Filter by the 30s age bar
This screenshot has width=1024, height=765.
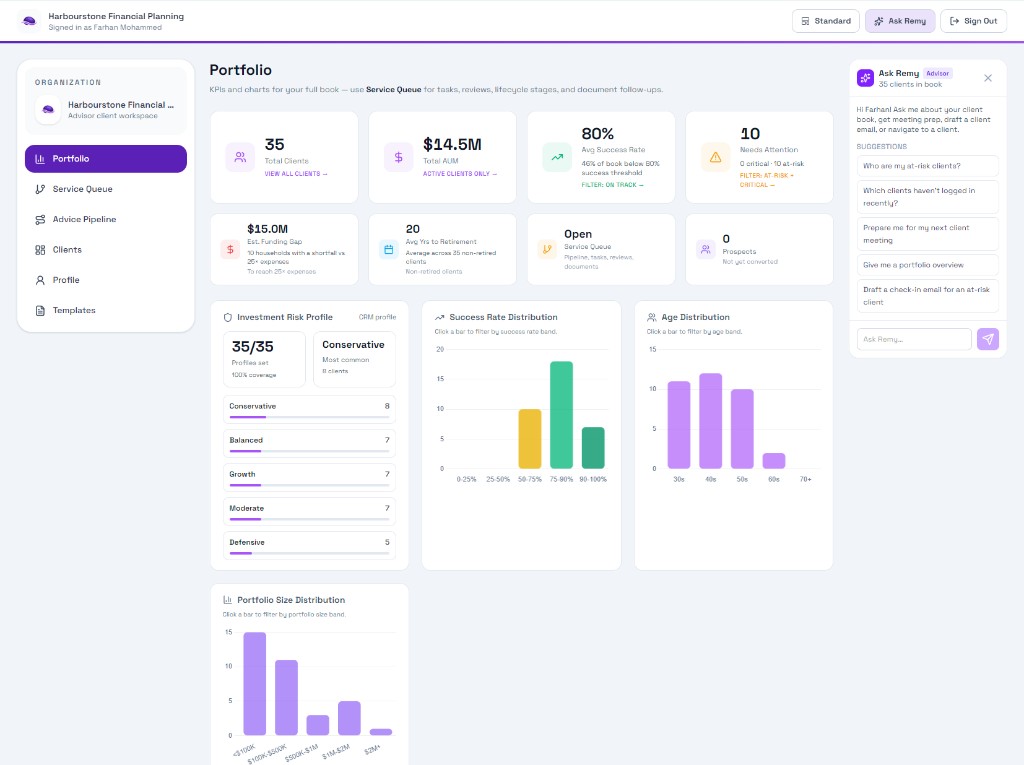(679, 425)
